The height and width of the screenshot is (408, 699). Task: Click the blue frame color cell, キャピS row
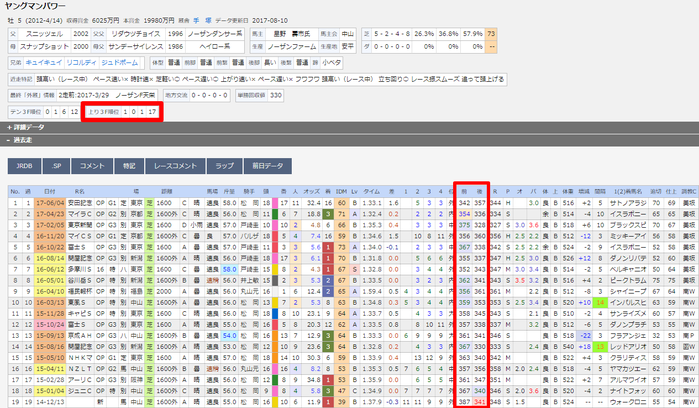pyautogui.click(x=275, y=313)
